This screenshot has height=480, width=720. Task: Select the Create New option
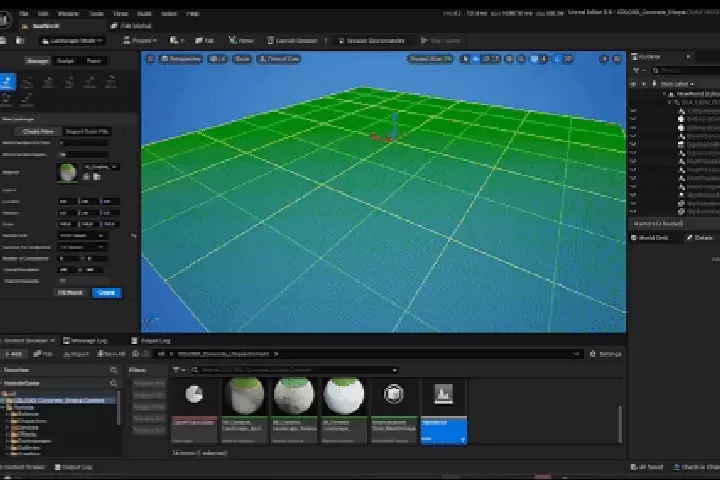click(38, 131)
